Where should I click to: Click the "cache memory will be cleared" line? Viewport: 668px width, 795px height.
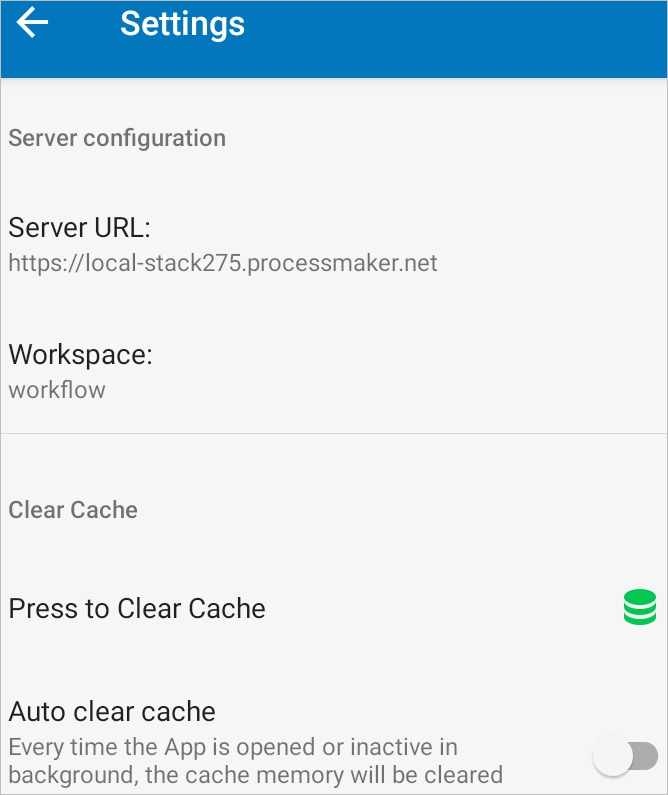(x=255, y=775)
